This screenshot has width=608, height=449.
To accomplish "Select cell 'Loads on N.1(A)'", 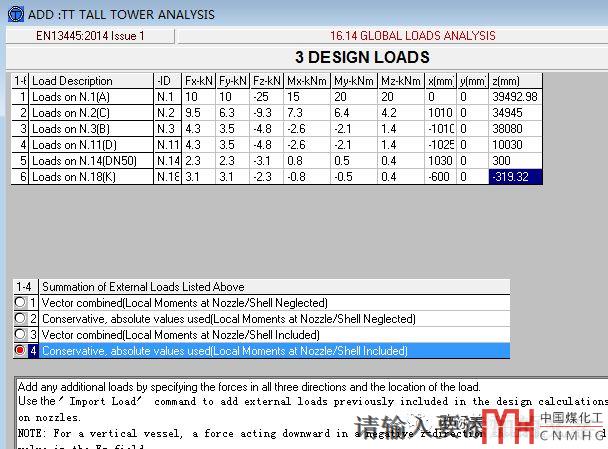I will (x=92, y=97).
